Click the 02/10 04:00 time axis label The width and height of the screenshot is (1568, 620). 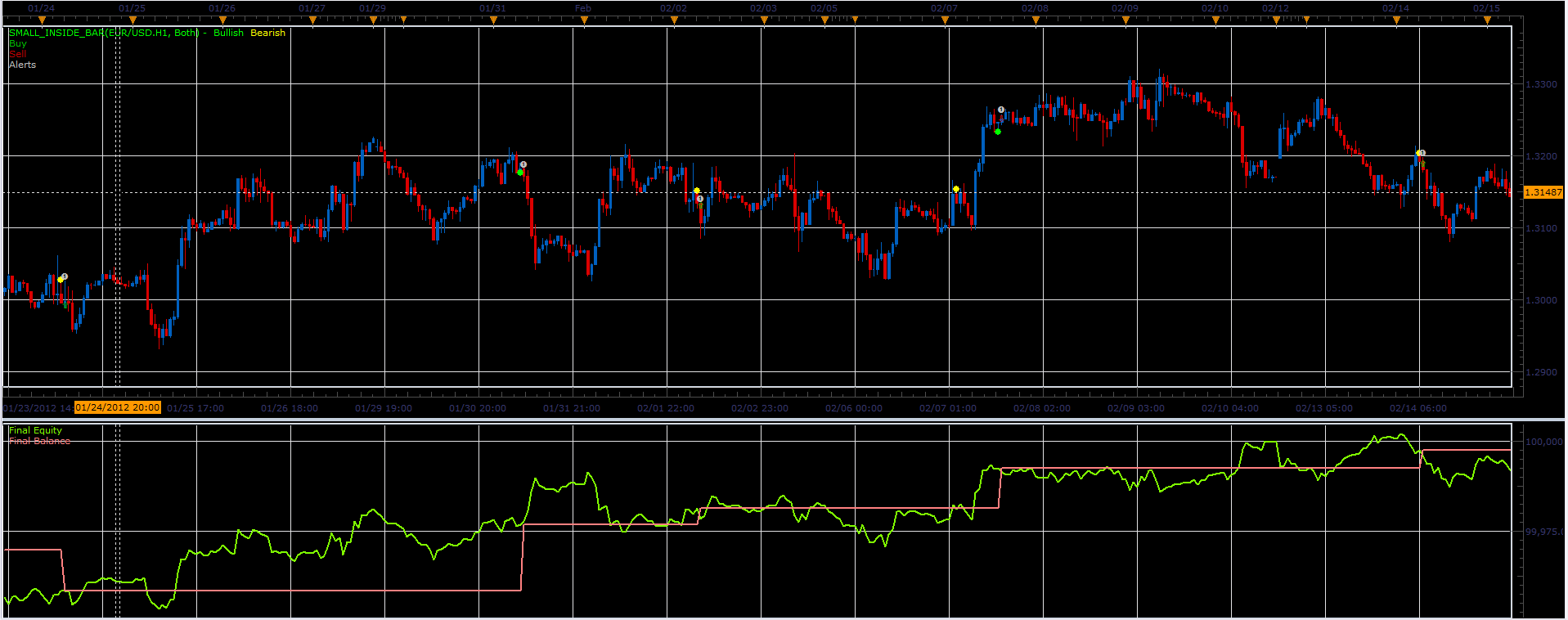point(1230,408)
